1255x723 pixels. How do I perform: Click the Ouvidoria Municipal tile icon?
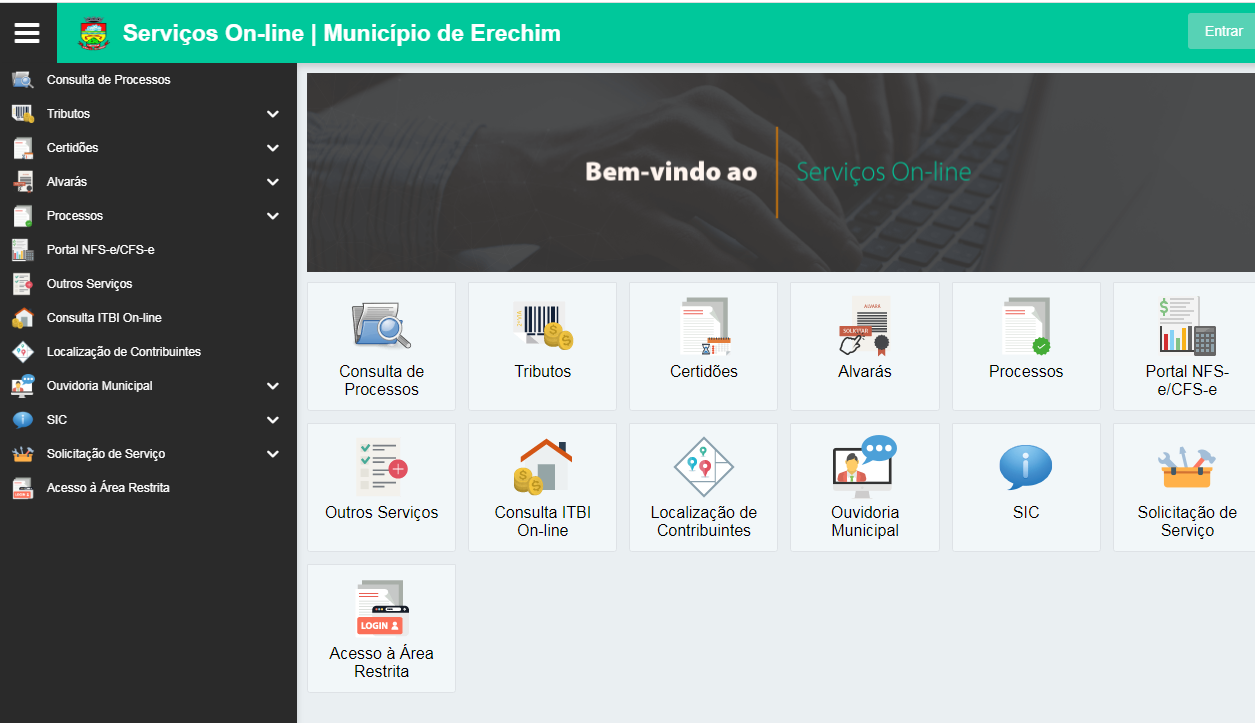864,467
